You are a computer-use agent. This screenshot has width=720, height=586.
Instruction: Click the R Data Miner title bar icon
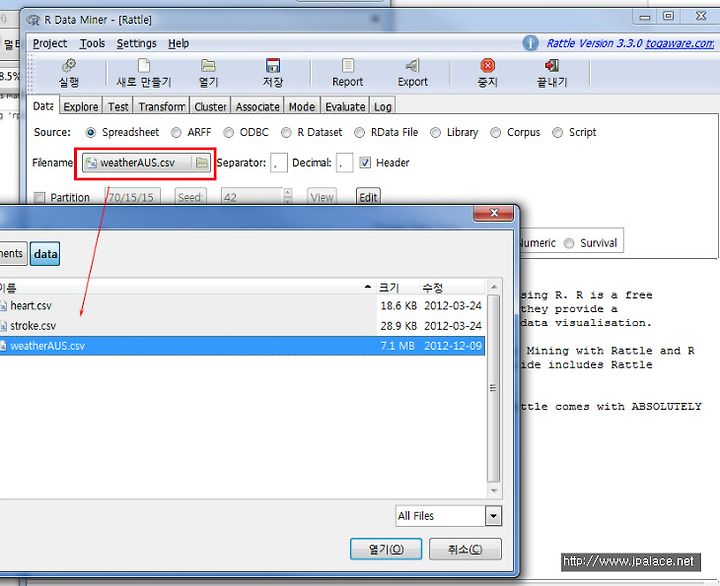pos(33,20)
